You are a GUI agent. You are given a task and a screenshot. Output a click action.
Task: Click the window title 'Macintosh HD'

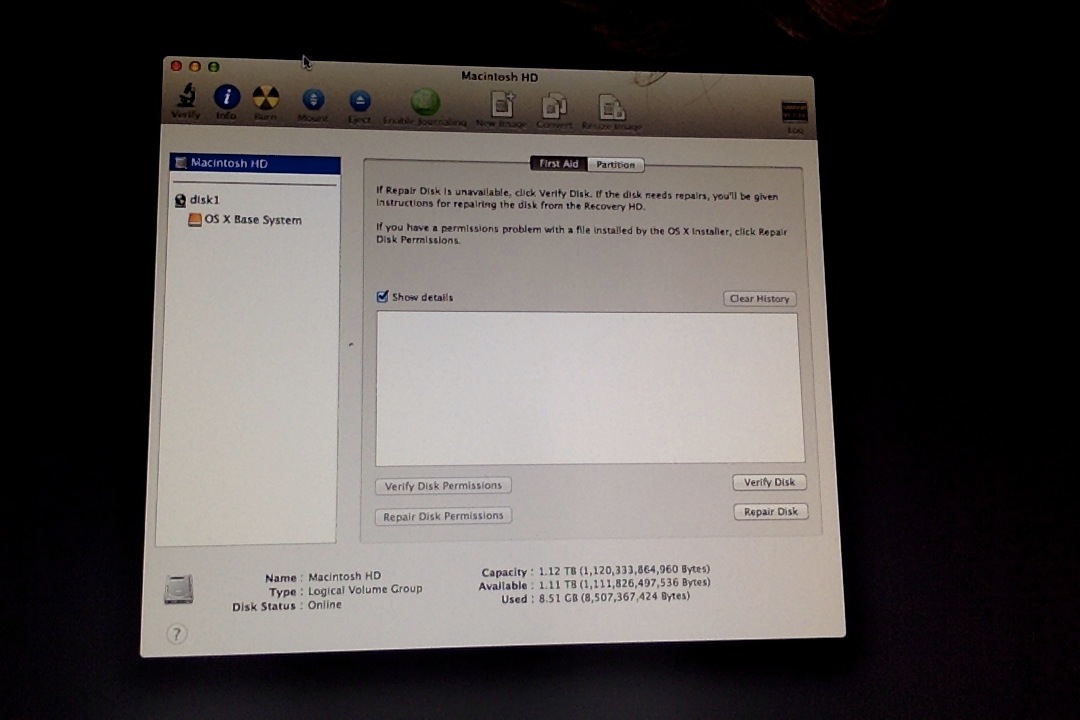[x=499, y=77]
